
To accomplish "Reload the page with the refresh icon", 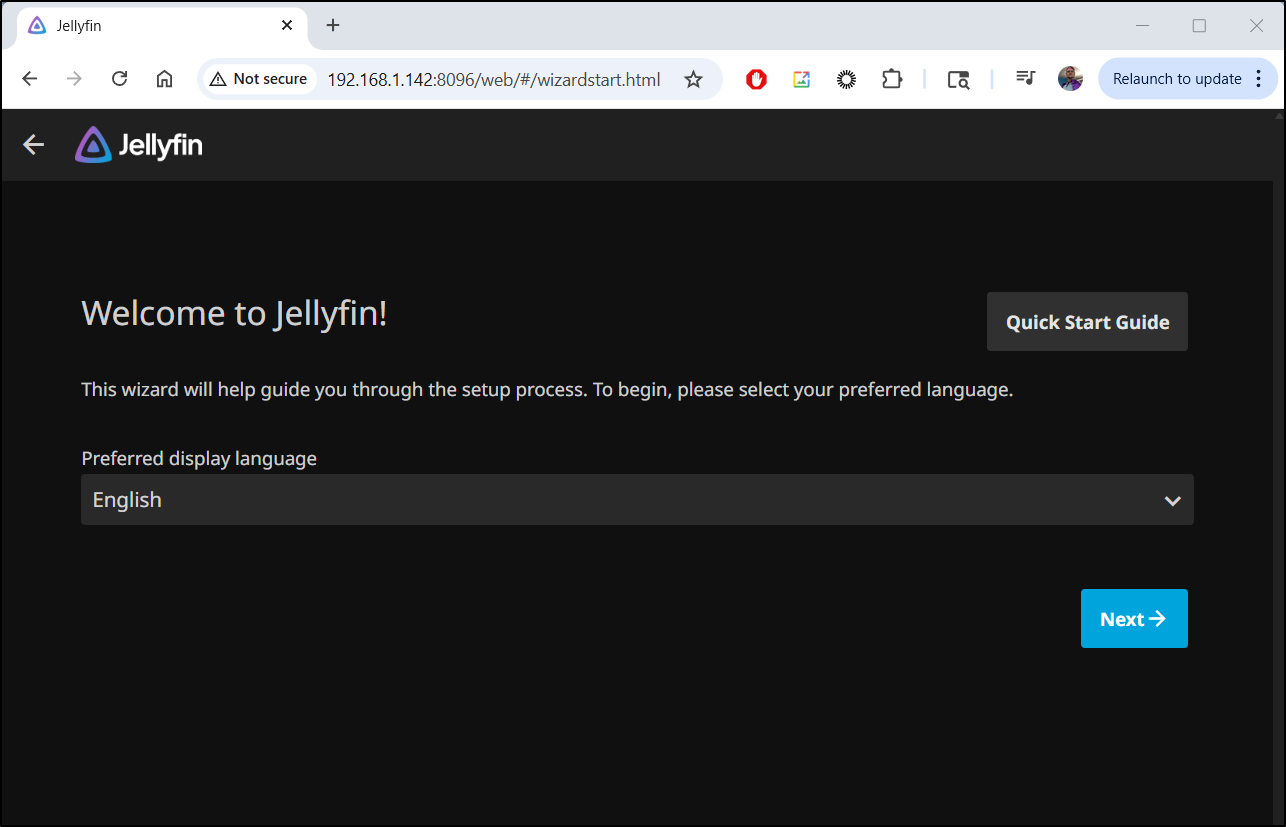I will point(119,79).
